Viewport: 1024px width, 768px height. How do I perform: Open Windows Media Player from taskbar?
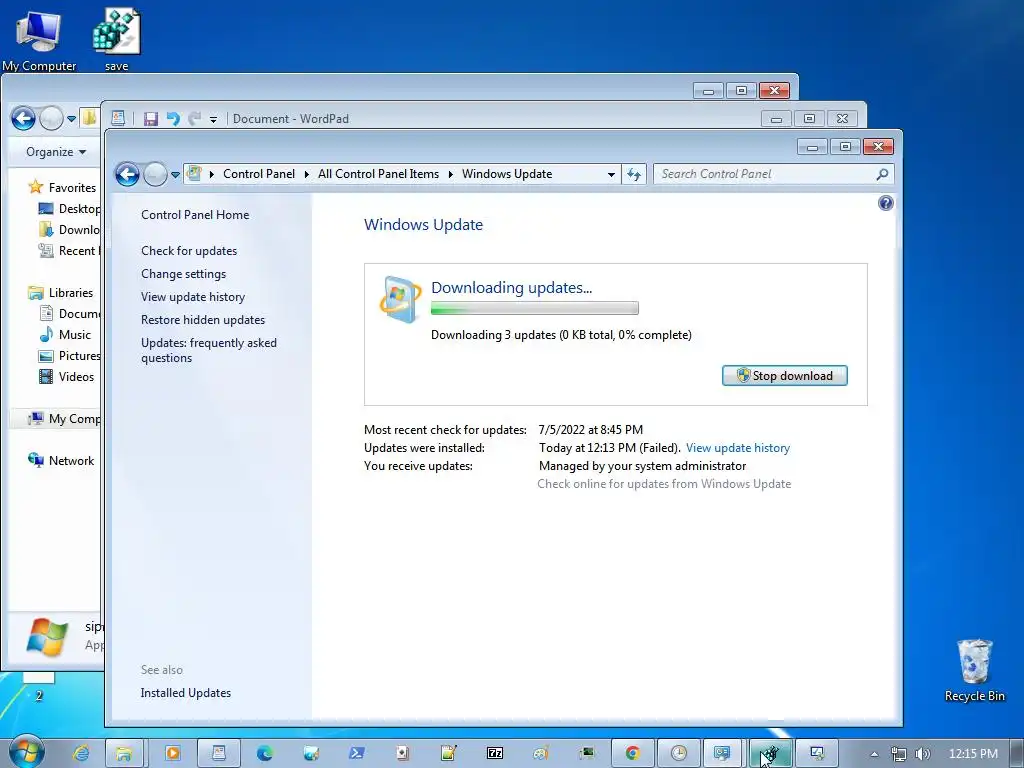click(172, 753)
